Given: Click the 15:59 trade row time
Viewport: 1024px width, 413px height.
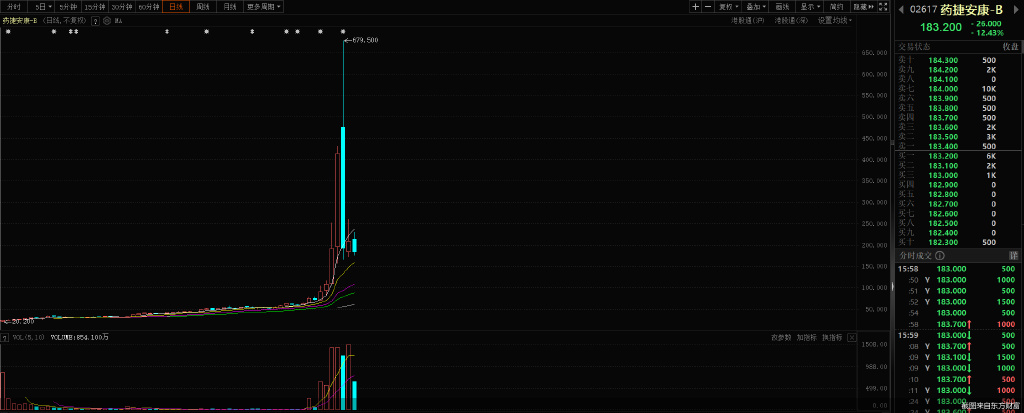Looking at the screenshot, I should (907, 335).
